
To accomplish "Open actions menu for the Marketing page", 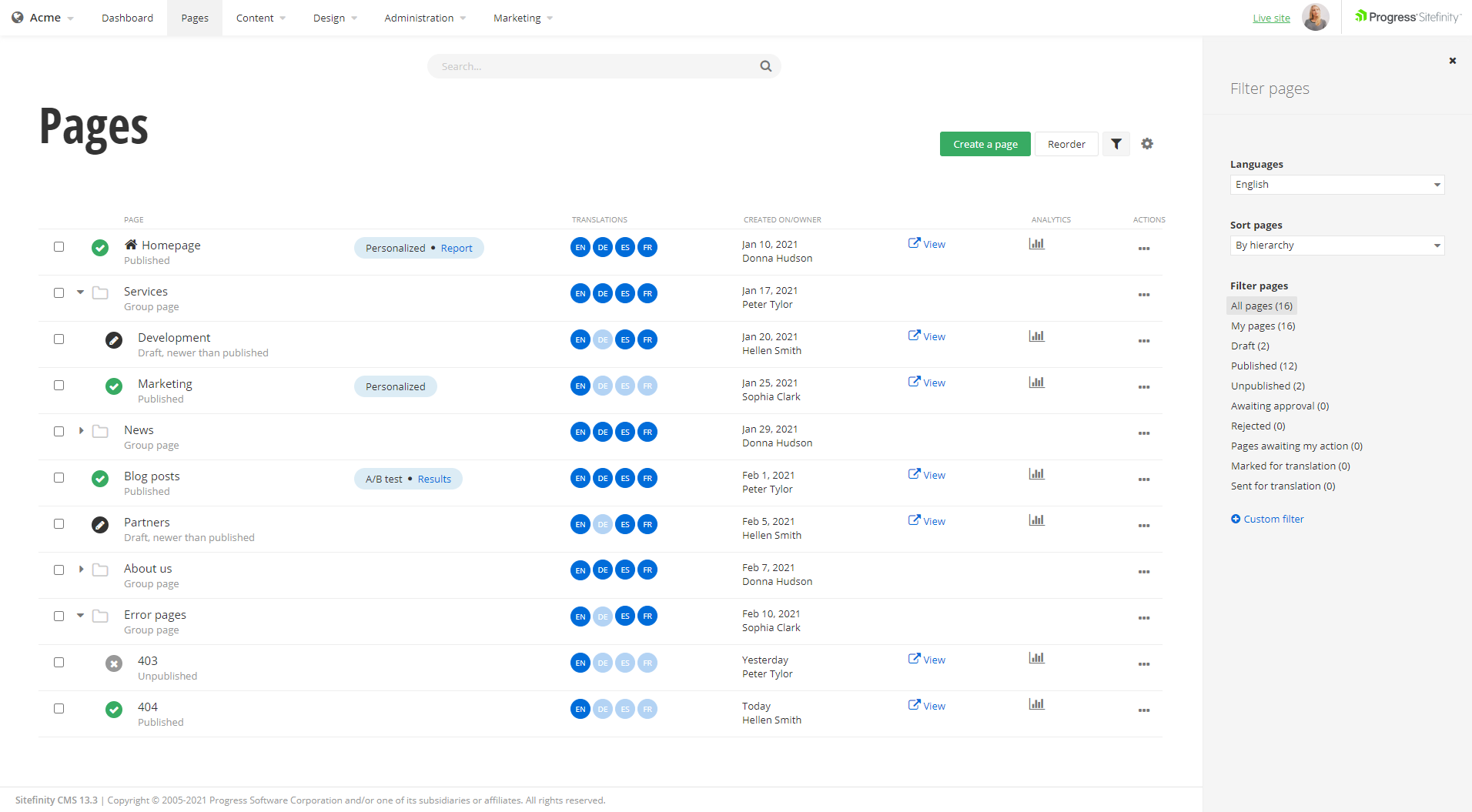I will pos(1144,387).
